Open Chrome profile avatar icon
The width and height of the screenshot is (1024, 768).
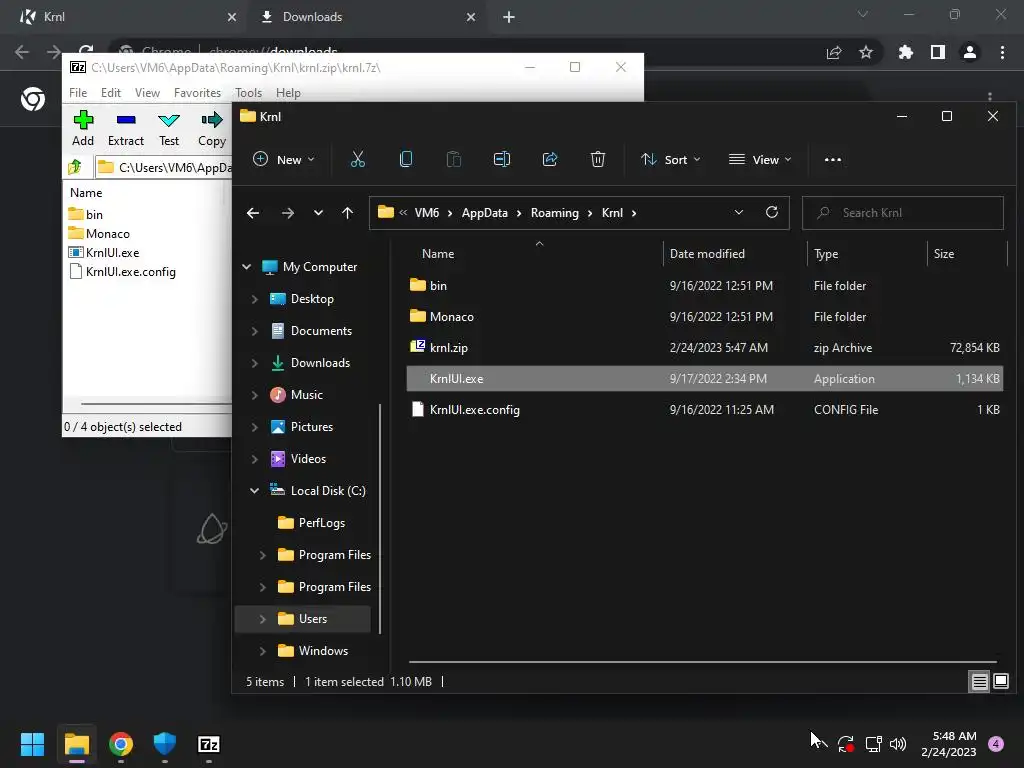pyautogui.click(x=970, y=52)
